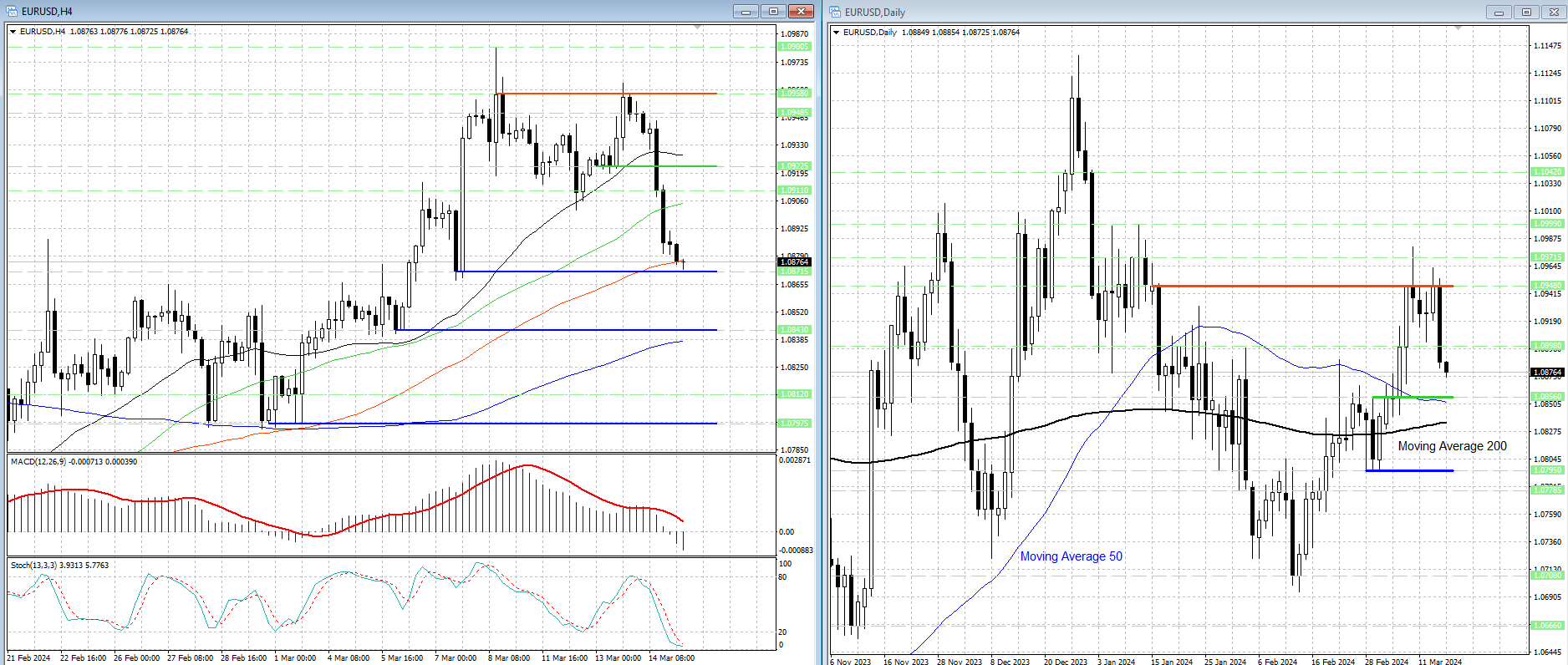Expand the triangle beside the EURUSD,Daily chart label

click(x=837, y=33)
